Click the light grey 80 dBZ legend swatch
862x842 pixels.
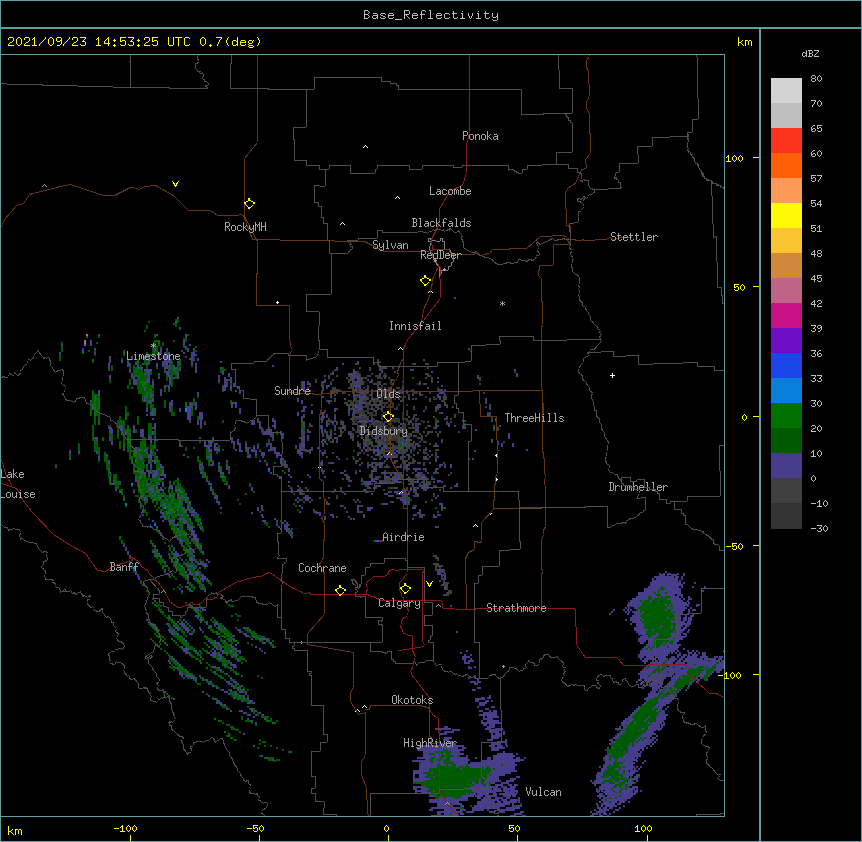tap(786, 91)
